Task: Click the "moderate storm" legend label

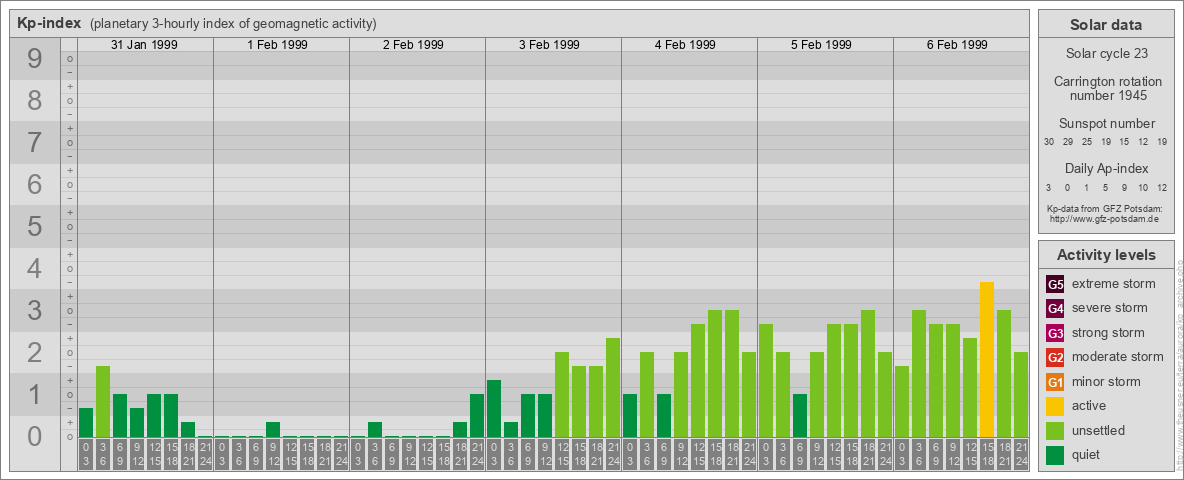Action: 1118,357
